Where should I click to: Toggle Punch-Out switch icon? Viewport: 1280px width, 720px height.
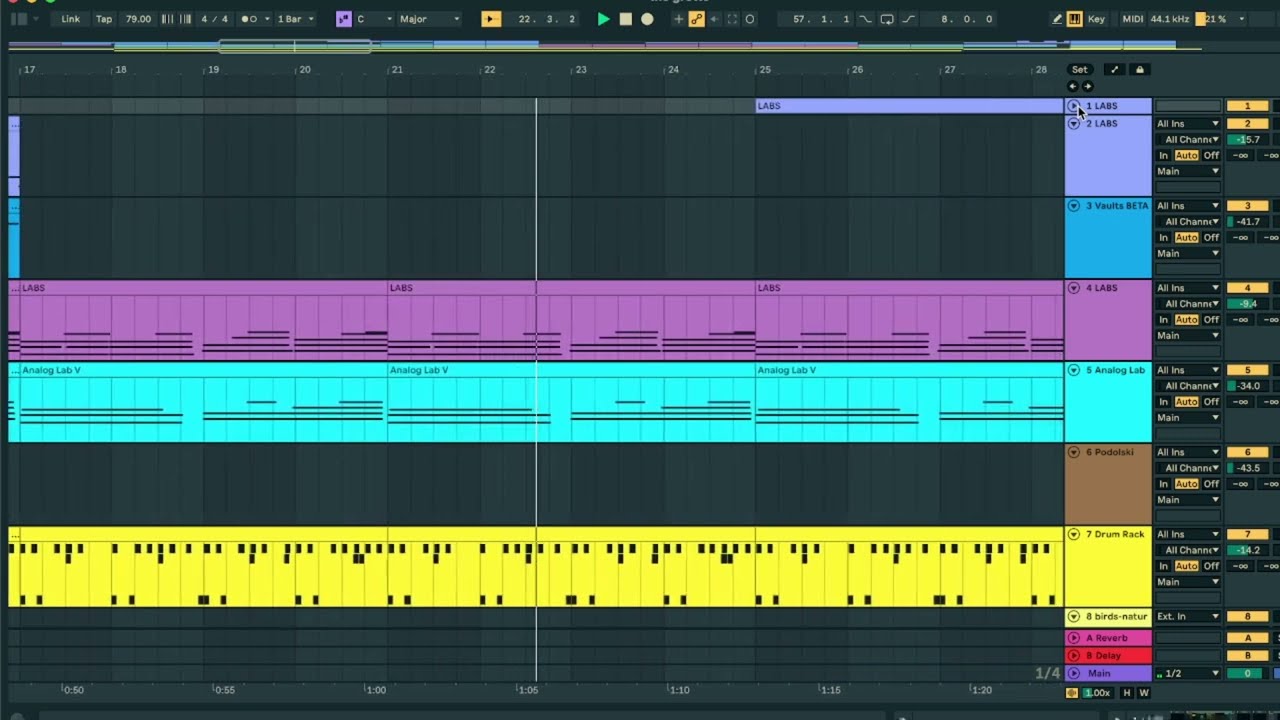[908, 19]
